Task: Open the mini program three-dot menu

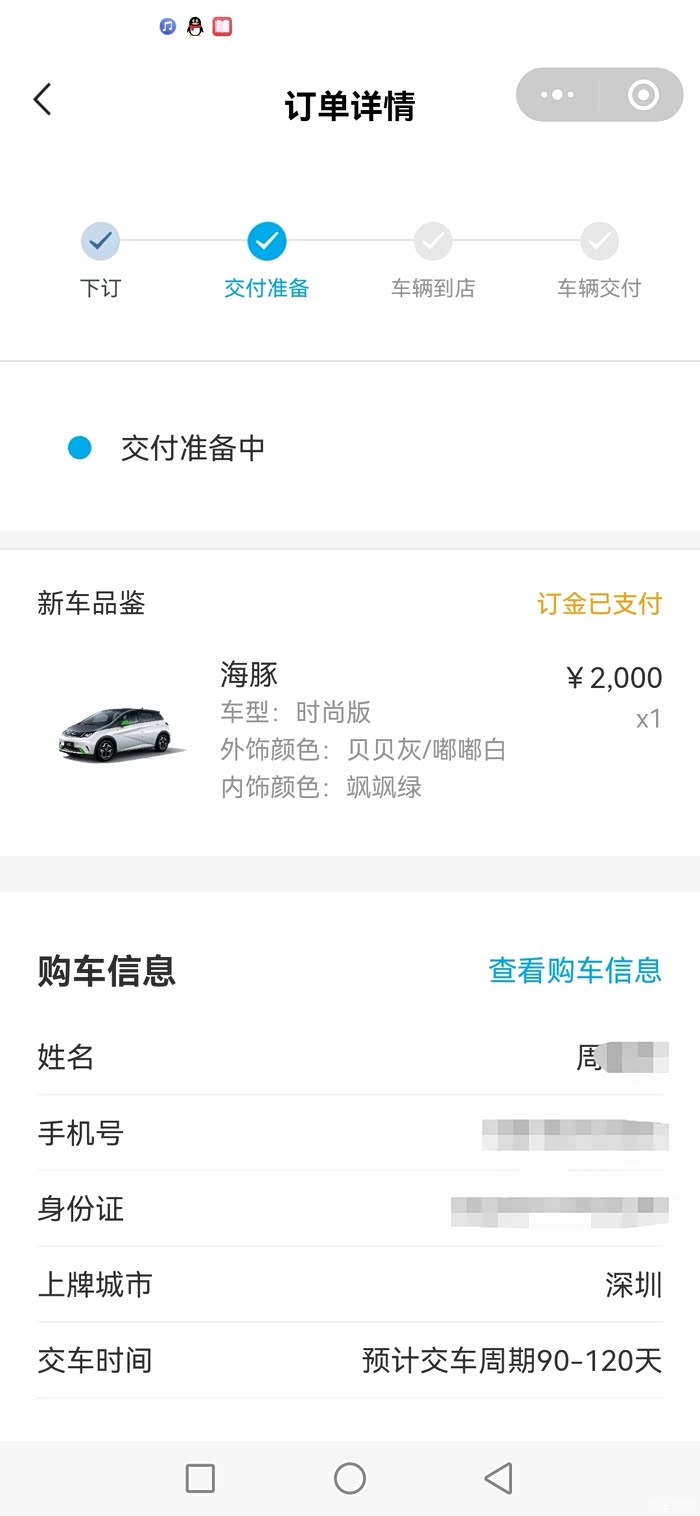Action: coord(557,95)
